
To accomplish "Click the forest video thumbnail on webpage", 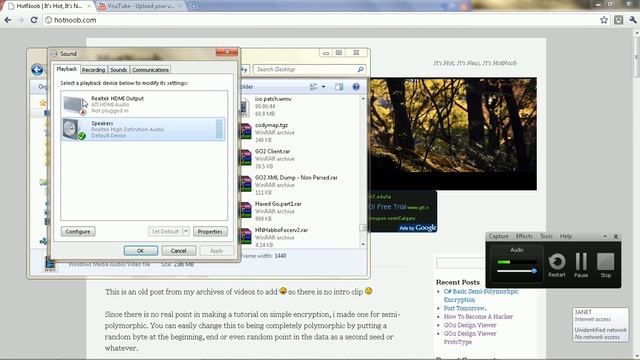I will coord(452,134).
